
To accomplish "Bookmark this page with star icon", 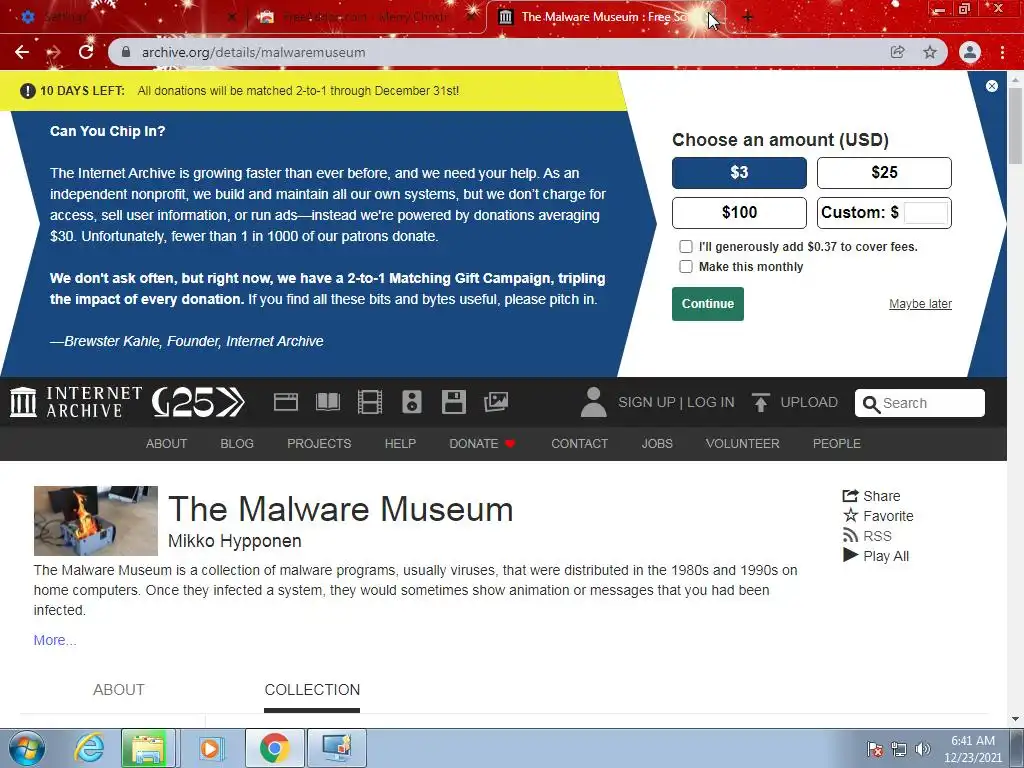I will coord(930,52).
